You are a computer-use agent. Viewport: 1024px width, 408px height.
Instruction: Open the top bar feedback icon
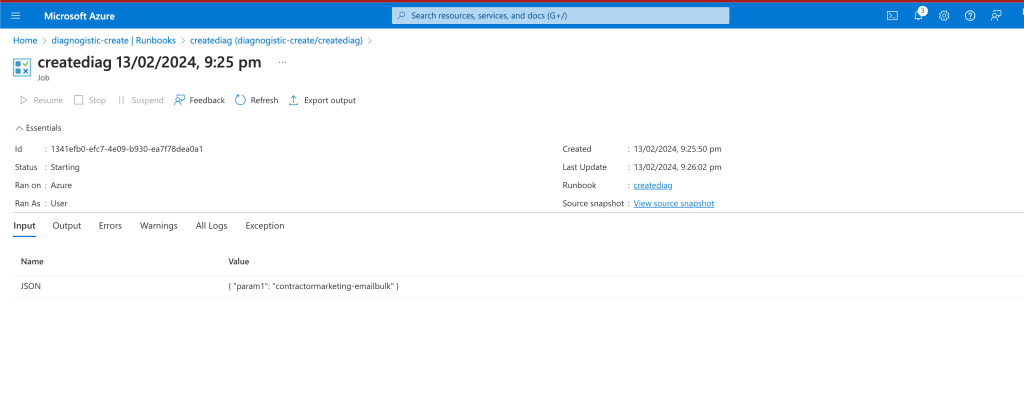pos(996,16)
